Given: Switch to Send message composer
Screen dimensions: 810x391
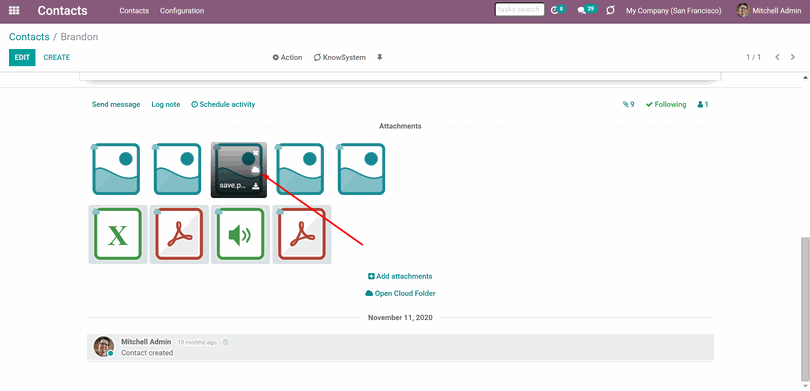Looking at the screenshot, I should pos(116,104).
